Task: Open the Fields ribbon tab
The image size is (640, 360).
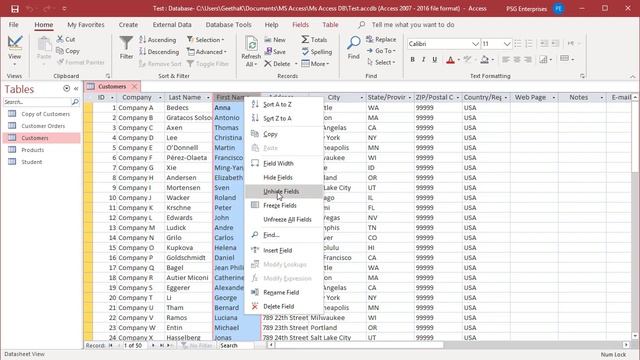Action: 300,24
